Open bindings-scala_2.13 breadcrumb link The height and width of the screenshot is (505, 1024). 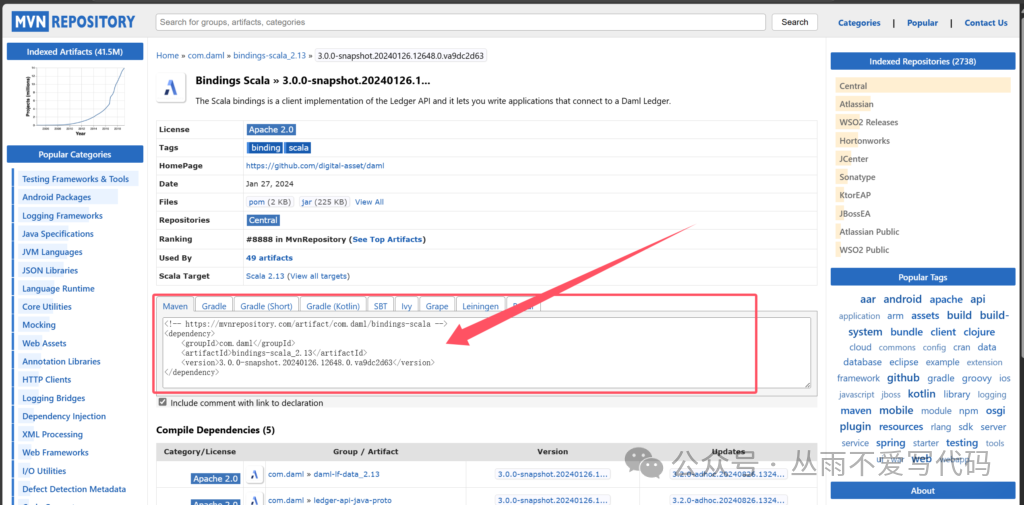(269, 56)
